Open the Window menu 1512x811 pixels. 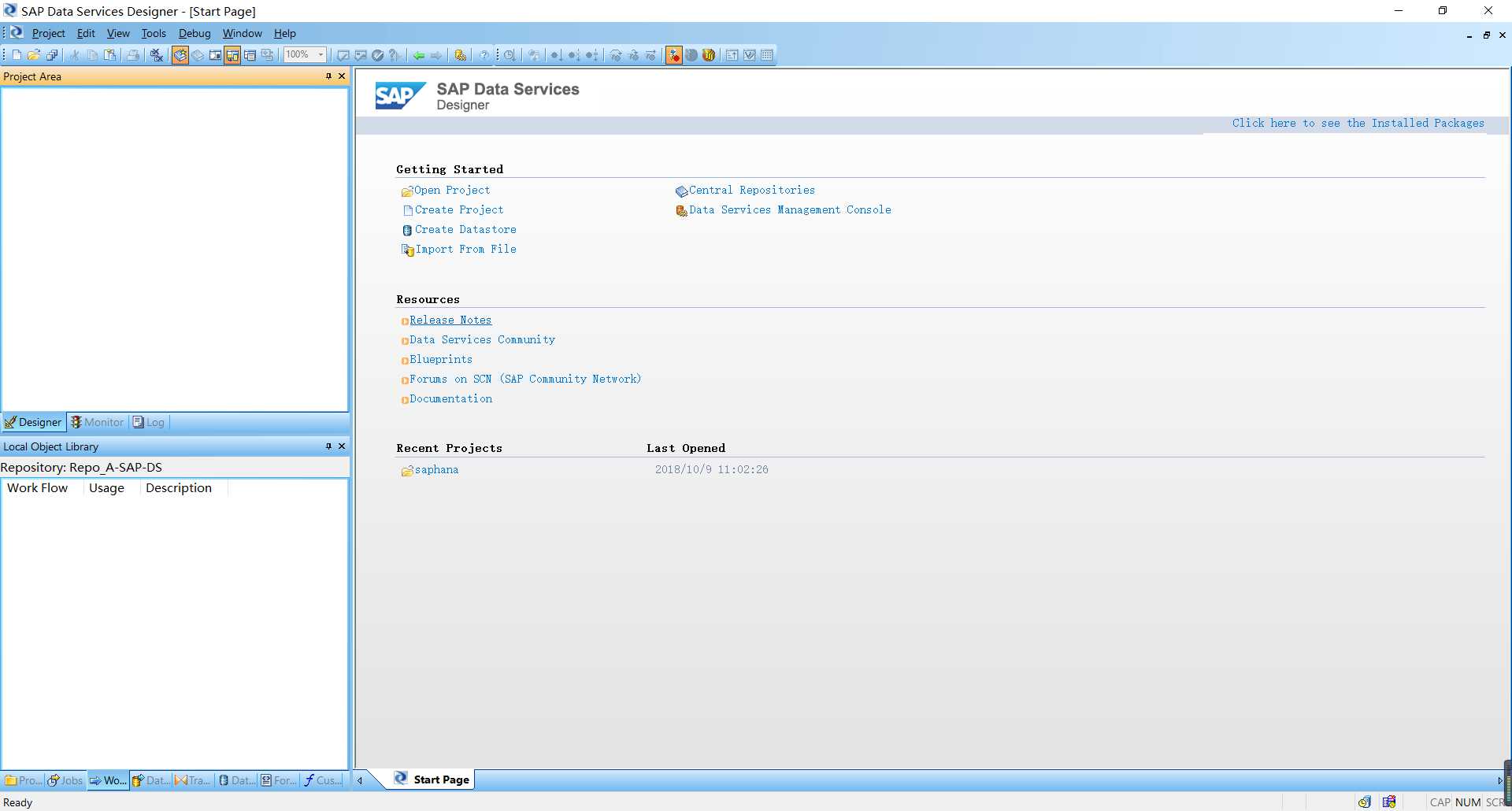(242, 33)
